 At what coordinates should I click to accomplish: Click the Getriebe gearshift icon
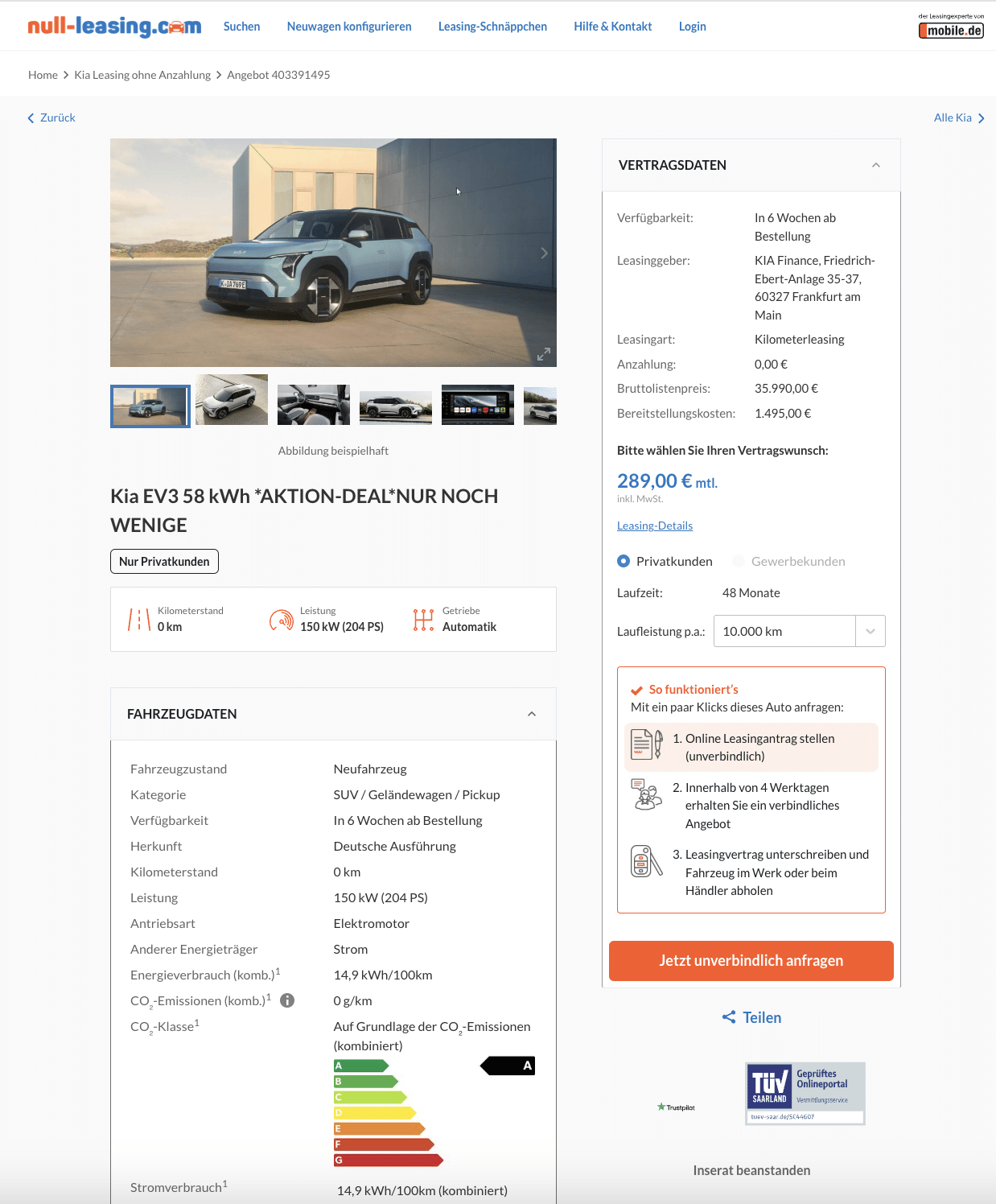click(x=423, y=619)
